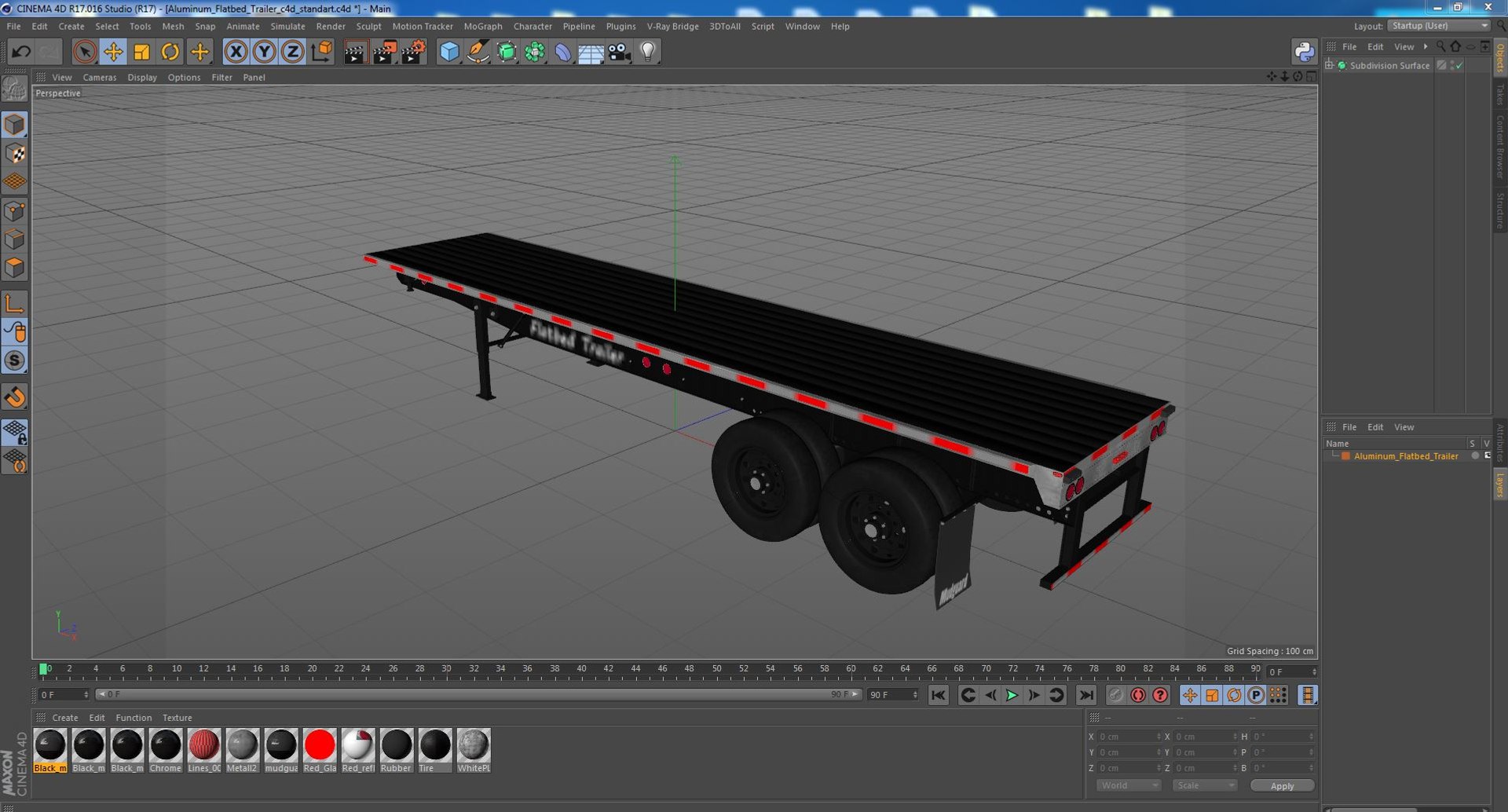
Task: Switch to Model mode
Action: pyautogui.click(x=15, y=125)
